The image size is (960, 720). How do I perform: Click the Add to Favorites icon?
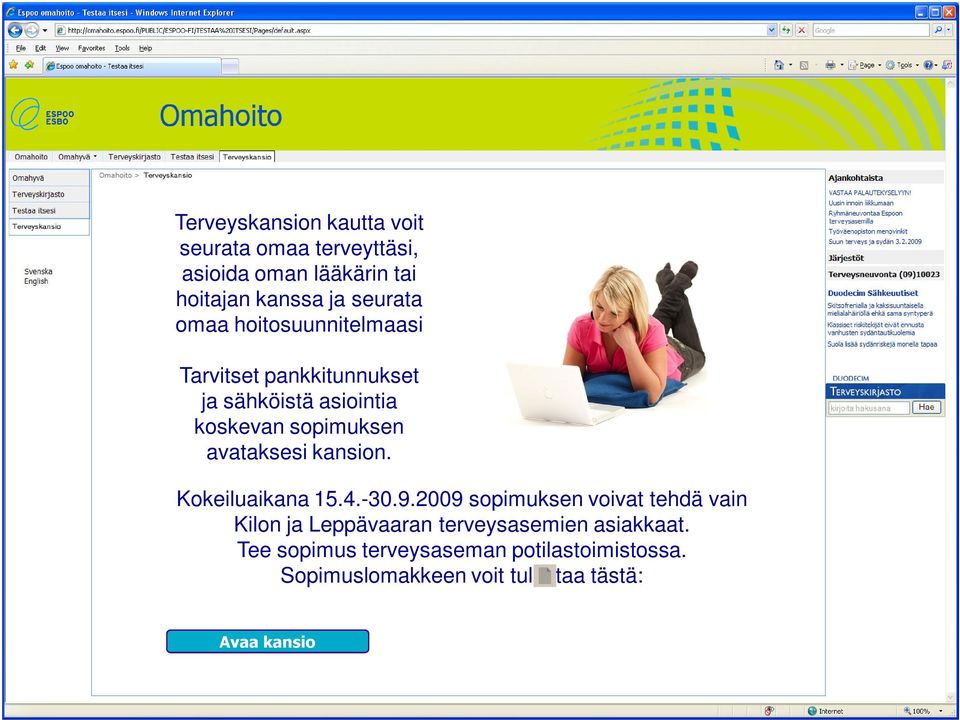[29, 65]
